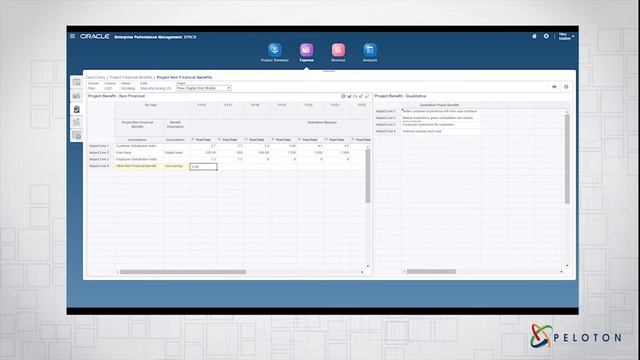The image size is (640, 360).
Task: Expand Year Total under FY18
Action: pyautogui.click(x=246, y=140)
